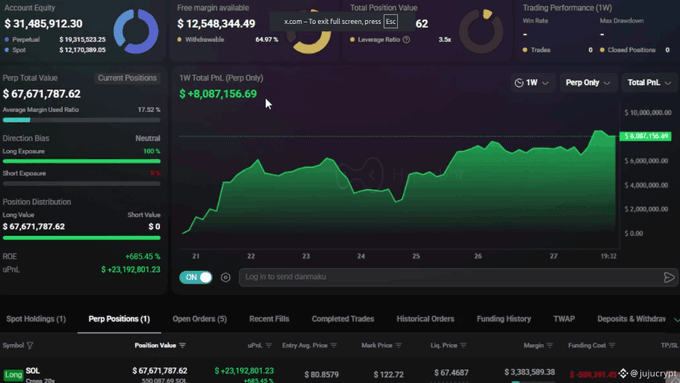Click the Win Rate label
Screen dimensions: 680x383
tap(535, 21)
